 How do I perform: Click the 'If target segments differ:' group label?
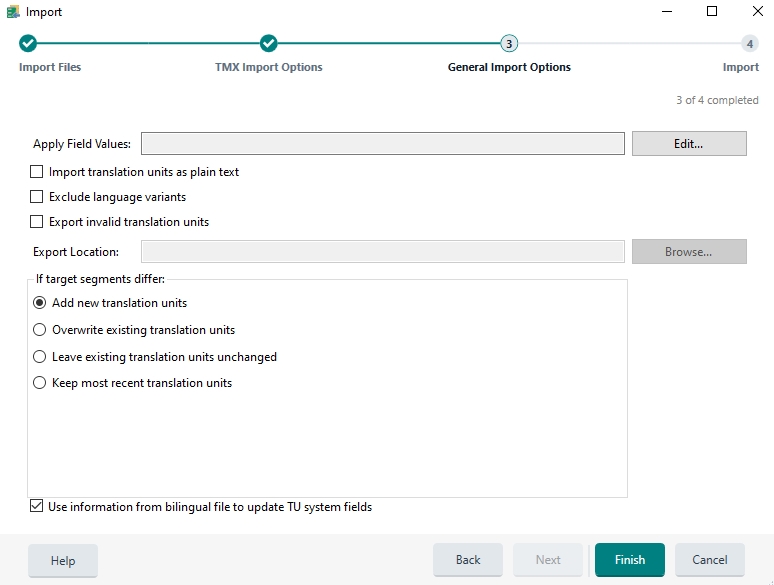point(100,279)
